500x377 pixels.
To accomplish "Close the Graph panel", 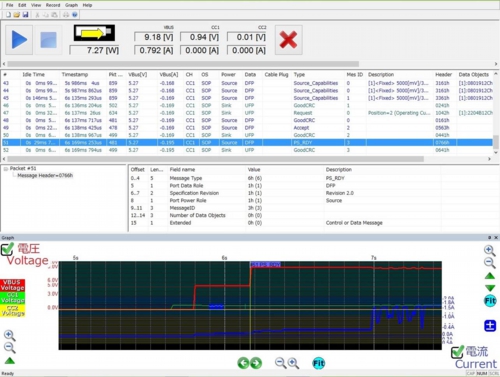I will coord(496,238).
